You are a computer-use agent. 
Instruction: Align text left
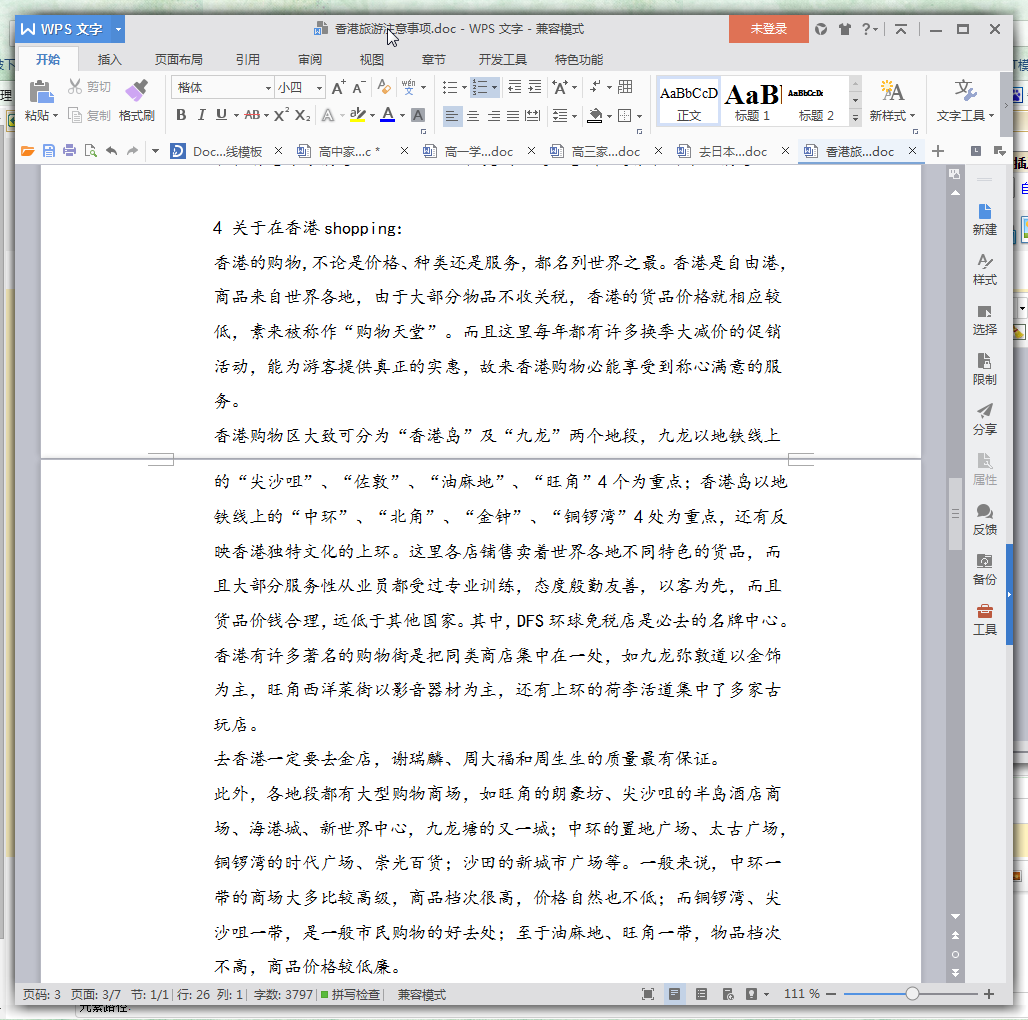pos(452,116)
